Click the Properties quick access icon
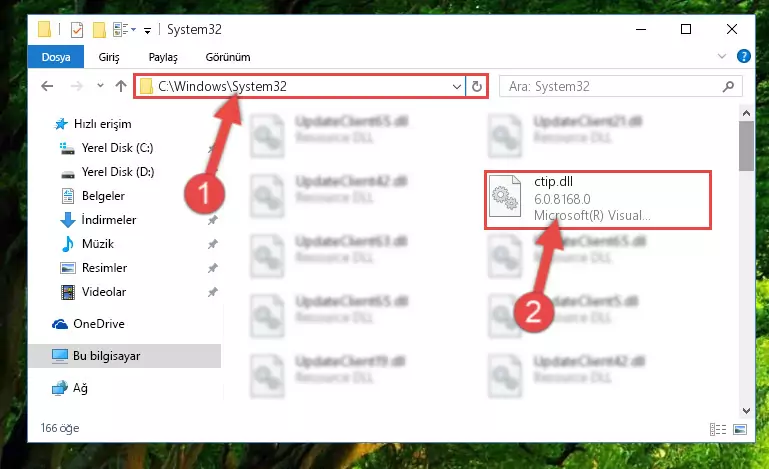 [77, 30]
